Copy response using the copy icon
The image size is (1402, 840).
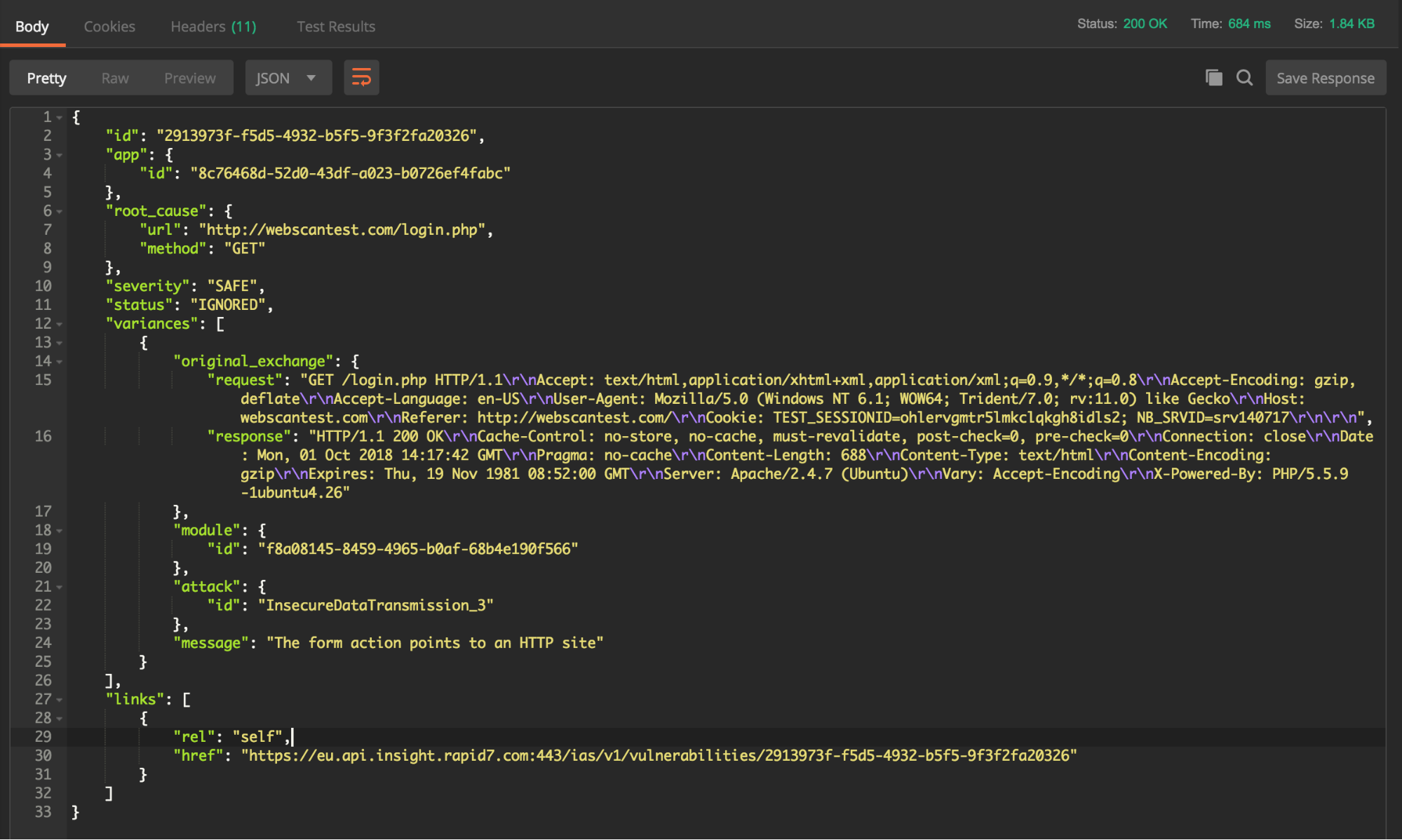[x=1213, y=78]
